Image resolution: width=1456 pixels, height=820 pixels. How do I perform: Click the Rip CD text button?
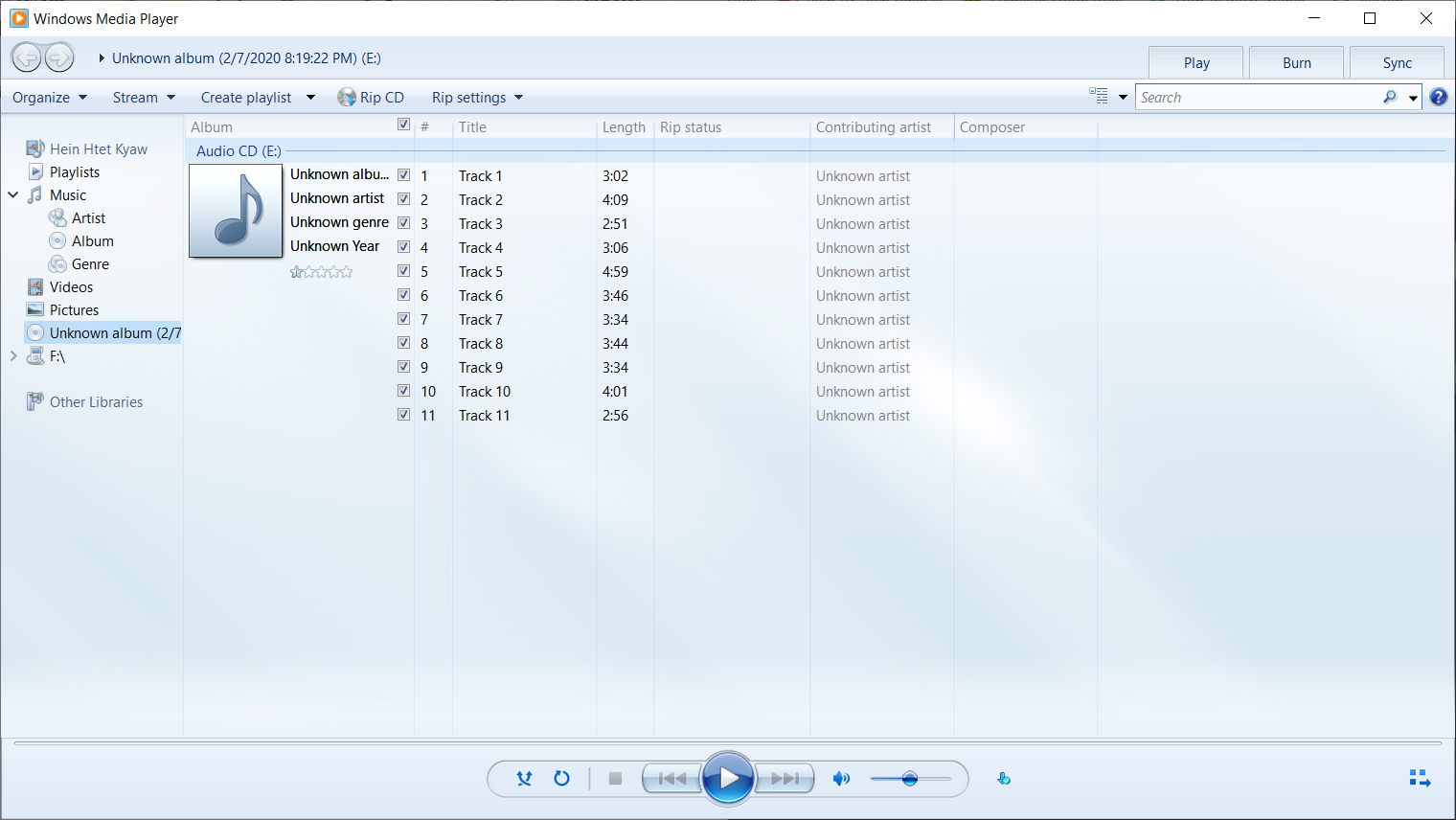click(x=382, y=98)
